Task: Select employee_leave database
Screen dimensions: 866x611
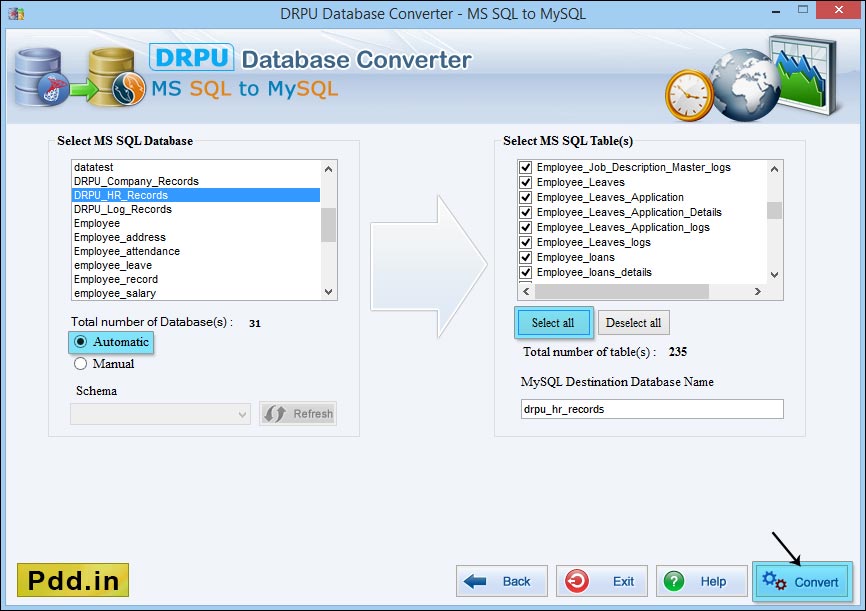Action: click(x=196, y=265)
